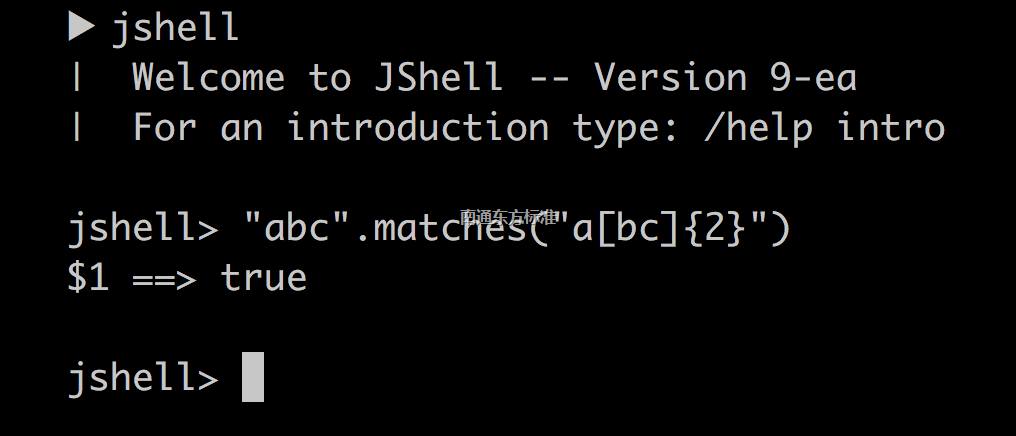Click the first jshell> prompt with the command
1016x436 pixels.
pyautogui.click(x=143, y=230)
